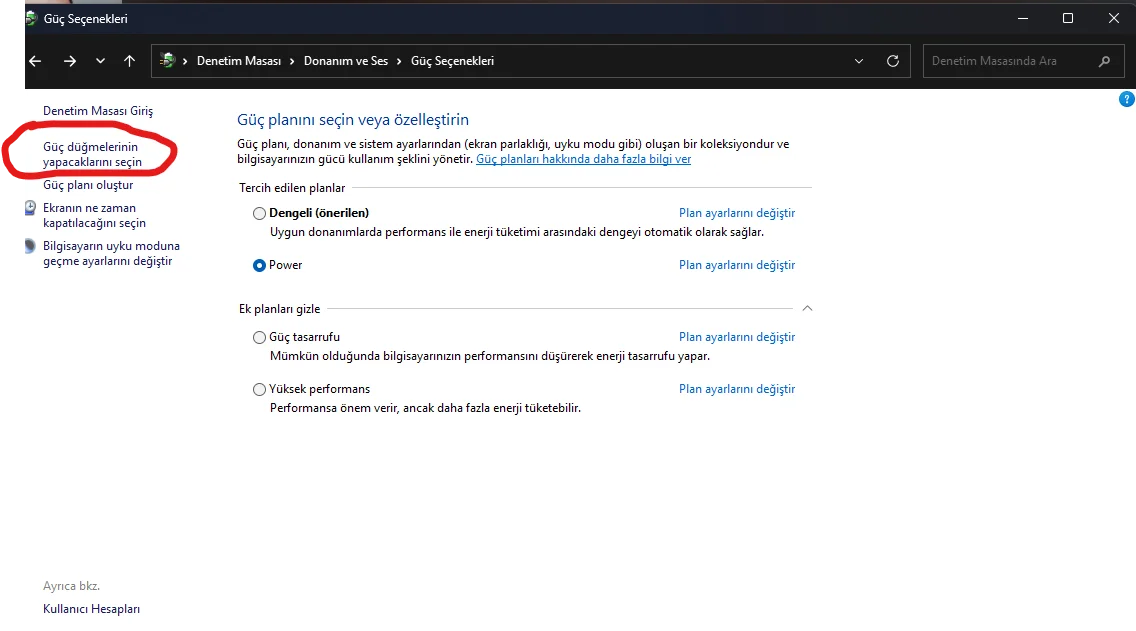This screenshot has height=631, width=1136.
Task: Open Bilgisayarın uyku moduna geçme ayarlarını değiştir
Action: [111, 254]
